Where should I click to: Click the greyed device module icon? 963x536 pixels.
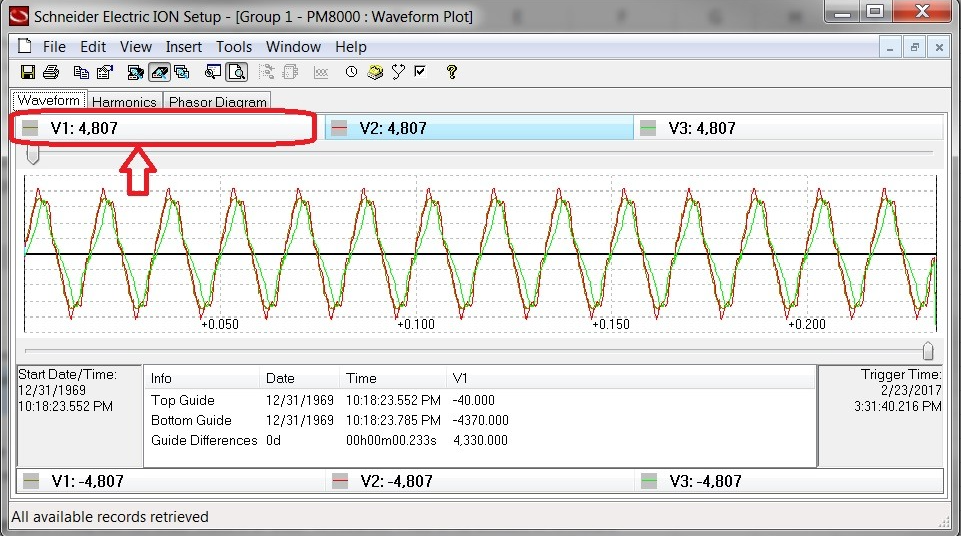pos(290,72)
